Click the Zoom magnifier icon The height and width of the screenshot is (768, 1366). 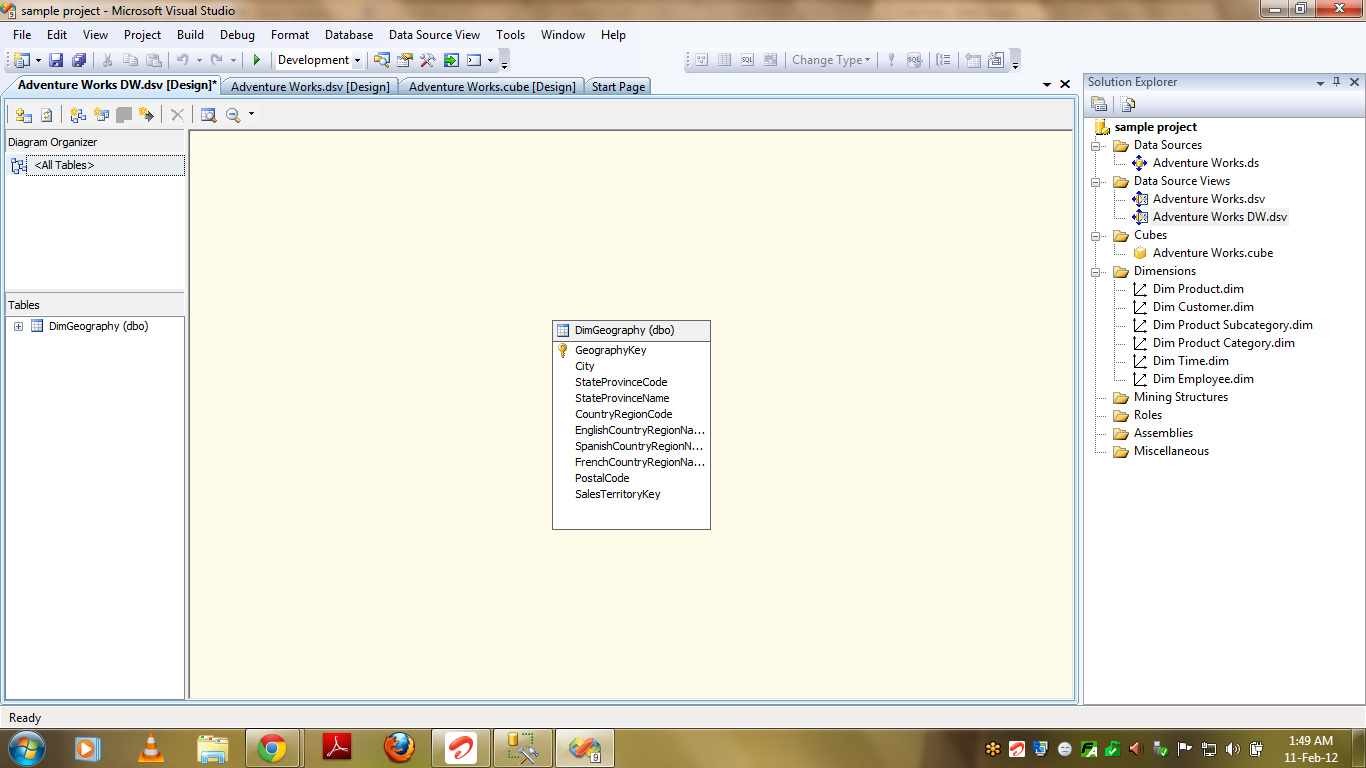click(x=233, y=115)
